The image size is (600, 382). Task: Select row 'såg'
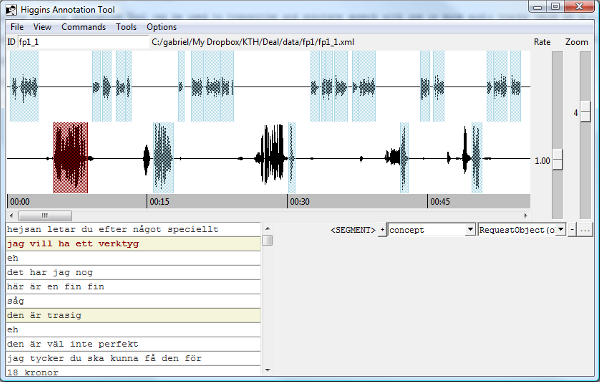(133, 301)
